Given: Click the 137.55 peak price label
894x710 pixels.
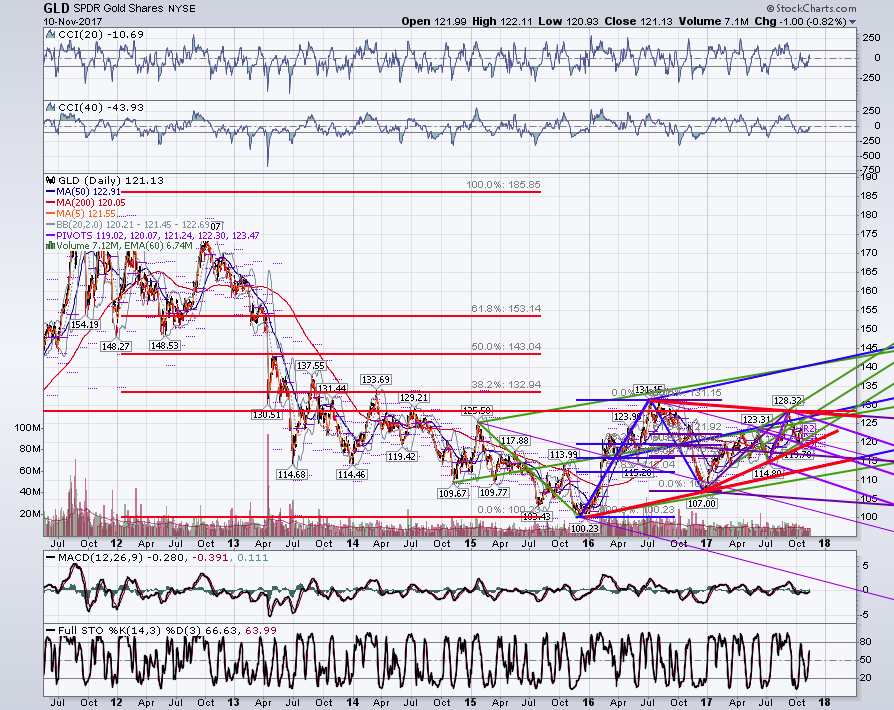Looking at the screenshot, I should pos(310,366).
